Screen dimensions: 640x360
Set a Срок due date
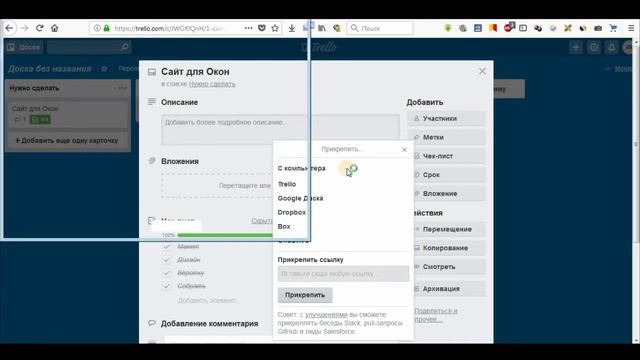[x=447, y=175]
